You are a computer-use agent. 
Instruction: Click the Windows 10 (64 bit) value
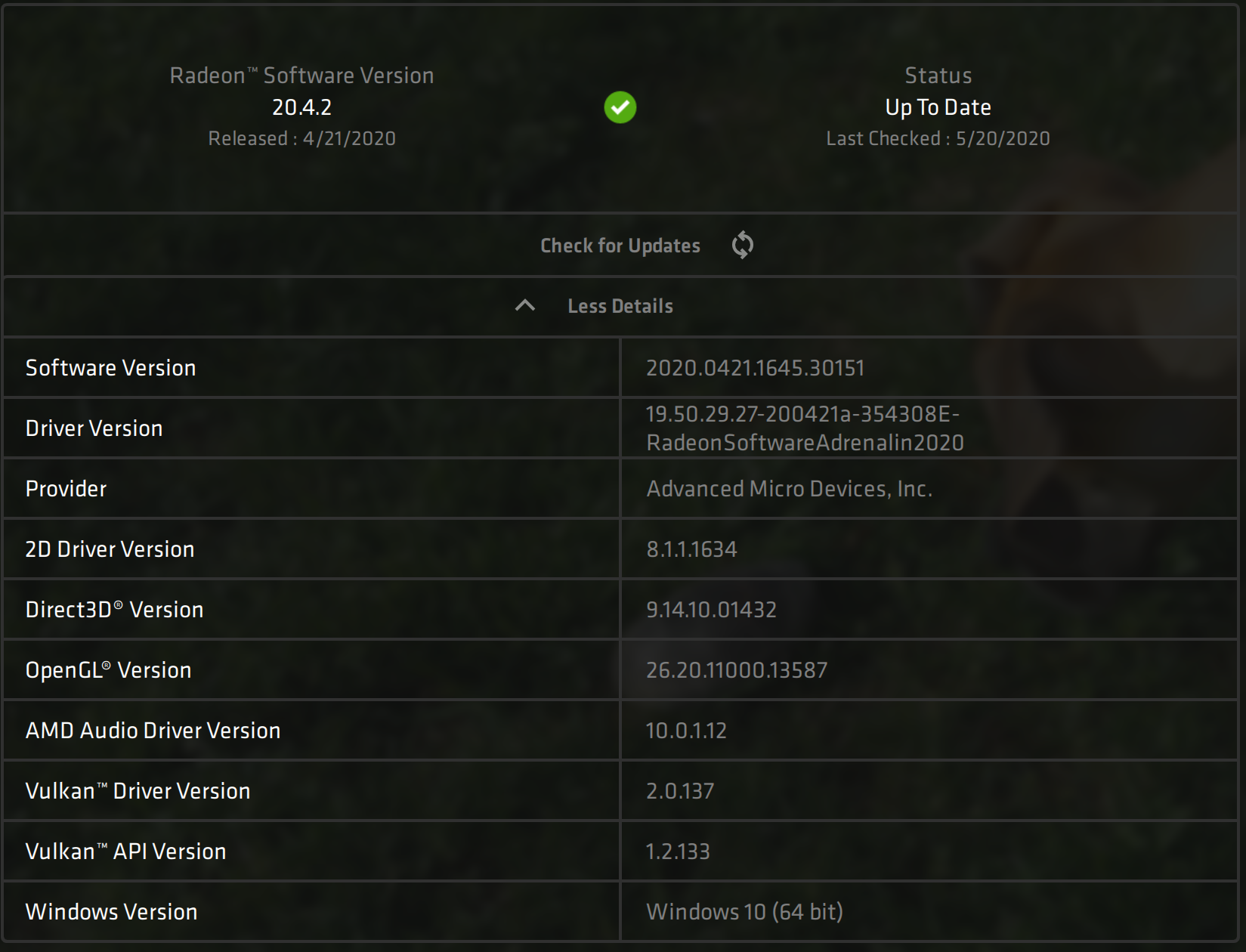[x=744, y=912]
